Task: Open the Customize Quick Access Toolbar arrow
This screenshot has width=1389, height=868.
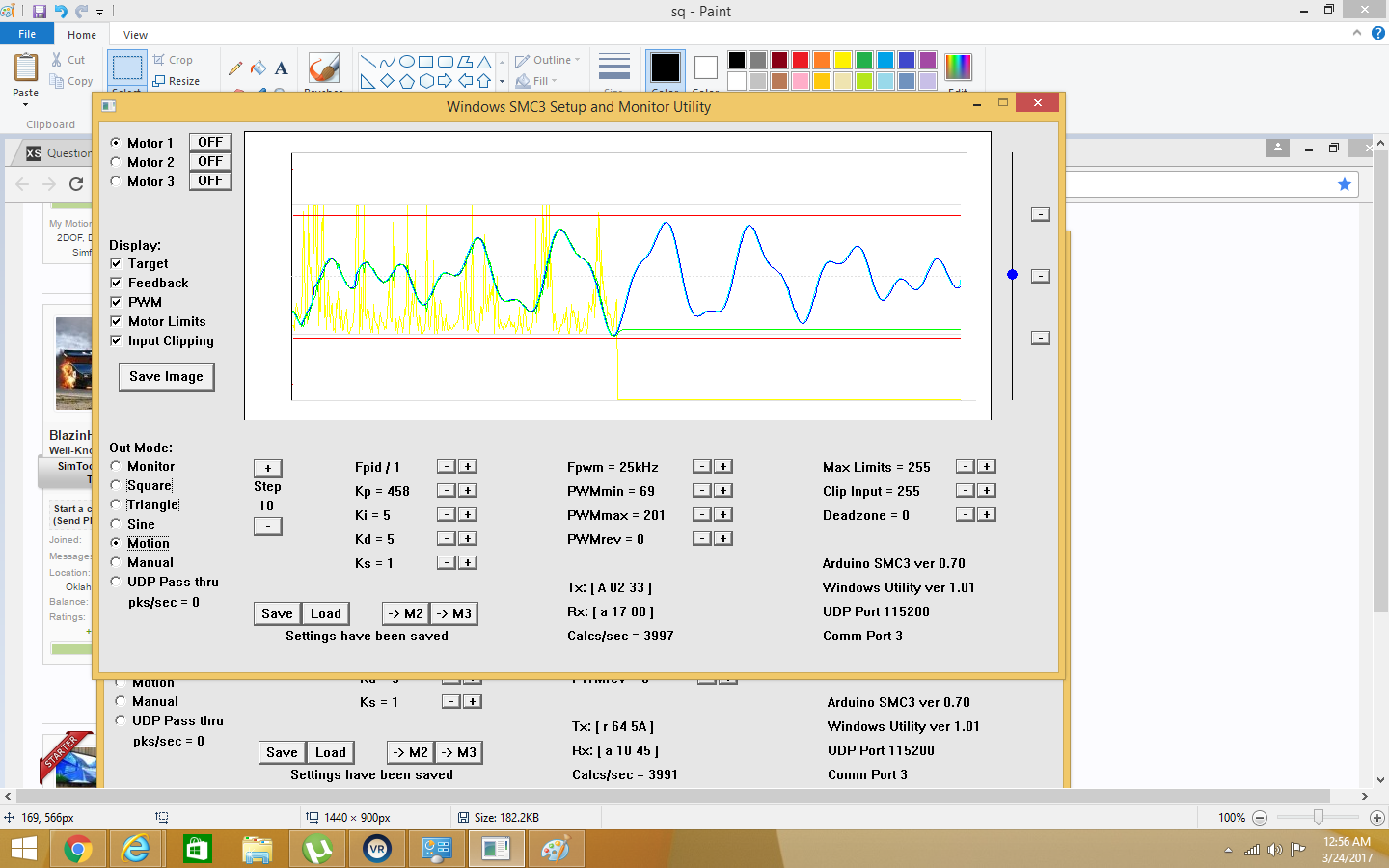Action: coord(99,13)
